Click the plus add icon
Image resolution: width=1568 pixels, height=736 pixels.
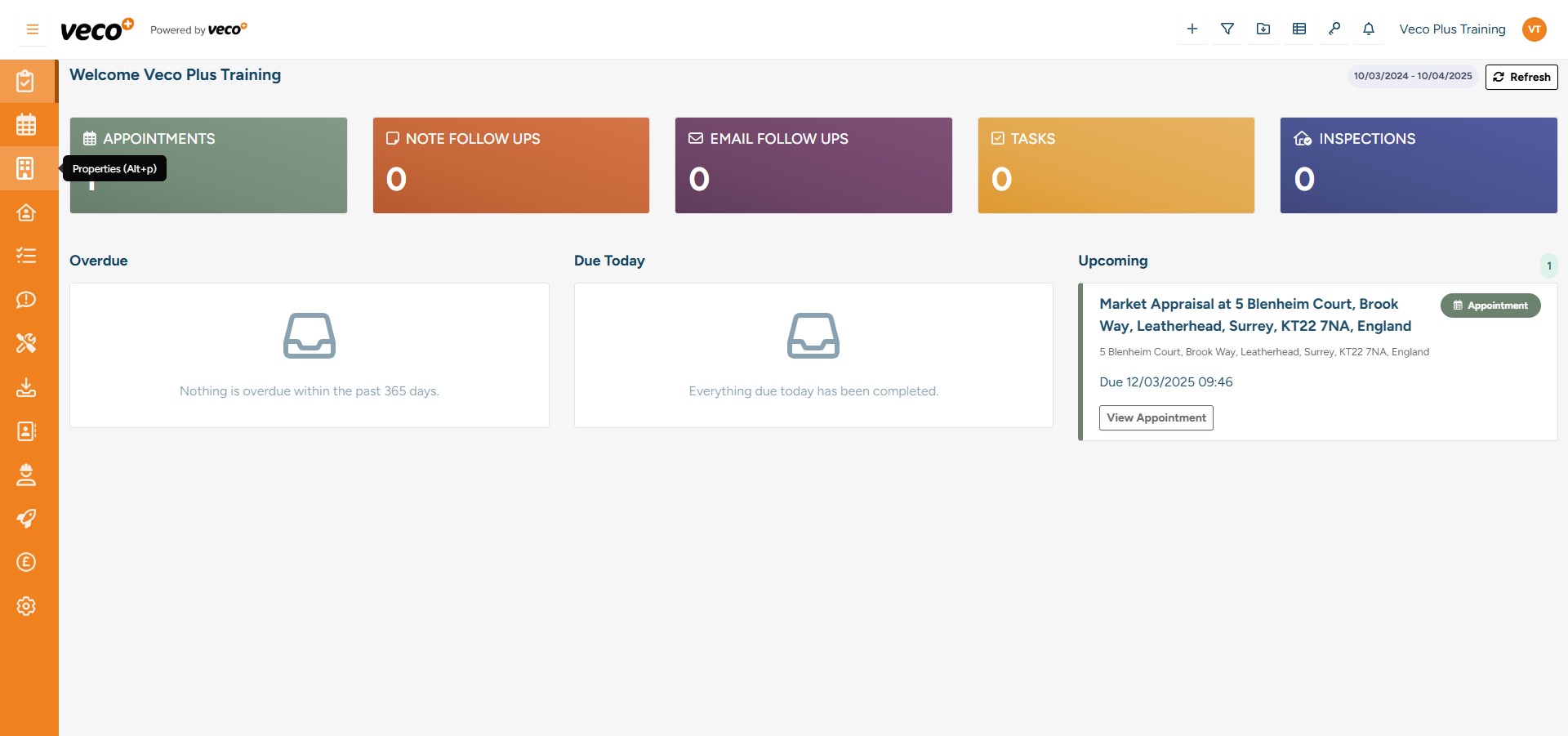tap(1192, 29)
